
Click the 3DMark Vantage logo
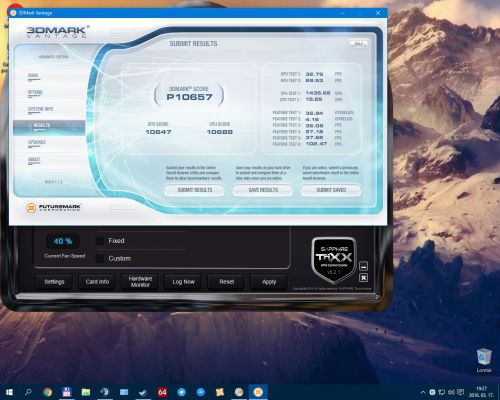tap(57, 32)
